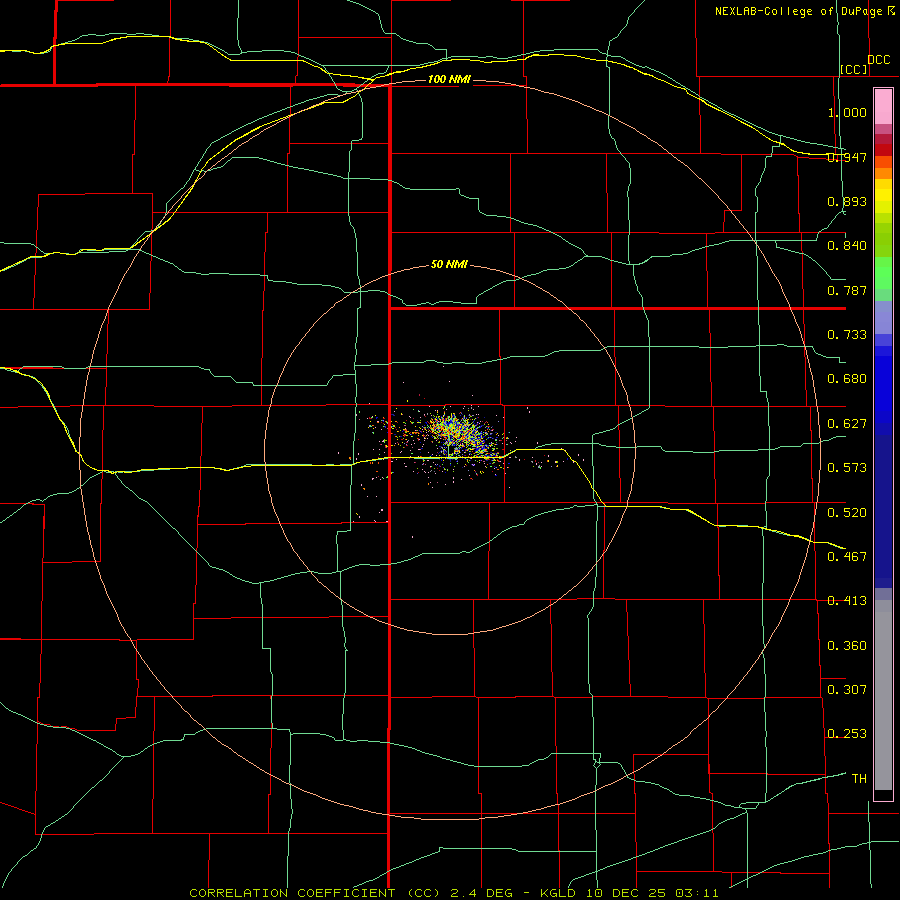Click the 0.787 color scale value
Image resolution: width=900 pixels, height=900 pixels.
847,290
